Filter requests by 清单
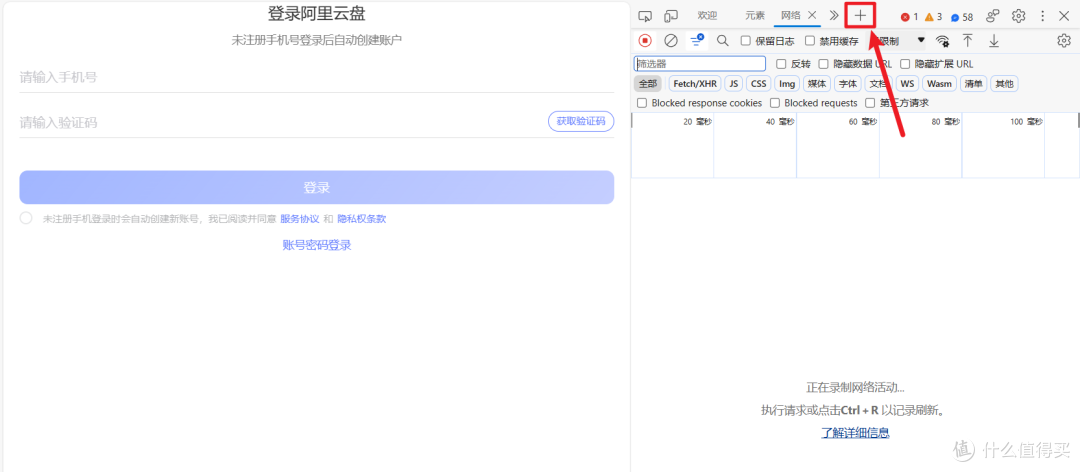1080x472 pixels. point(973,83)
